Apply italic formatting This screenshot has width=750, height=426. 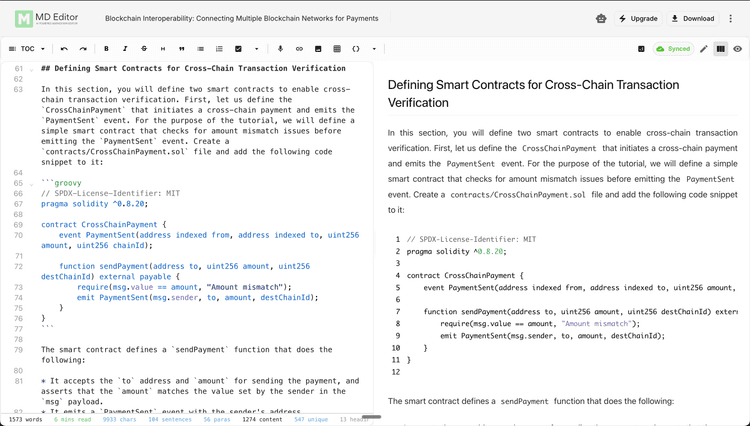pos(125,48)
